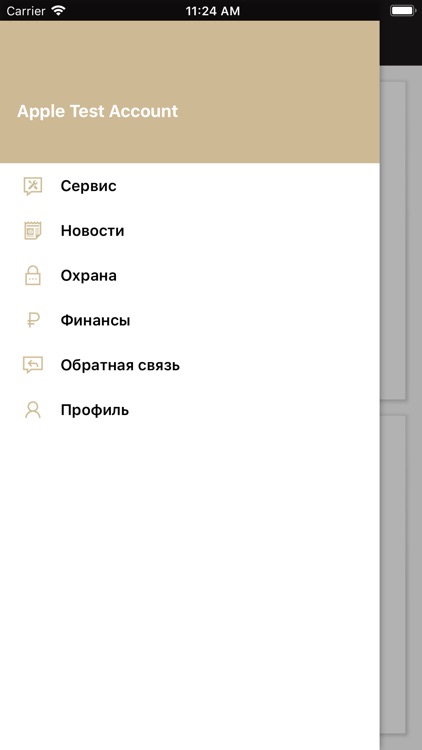The height and width of the screenshot is (750, 422).
Task: Click the person Профиль icon
Action: [33, 410]
